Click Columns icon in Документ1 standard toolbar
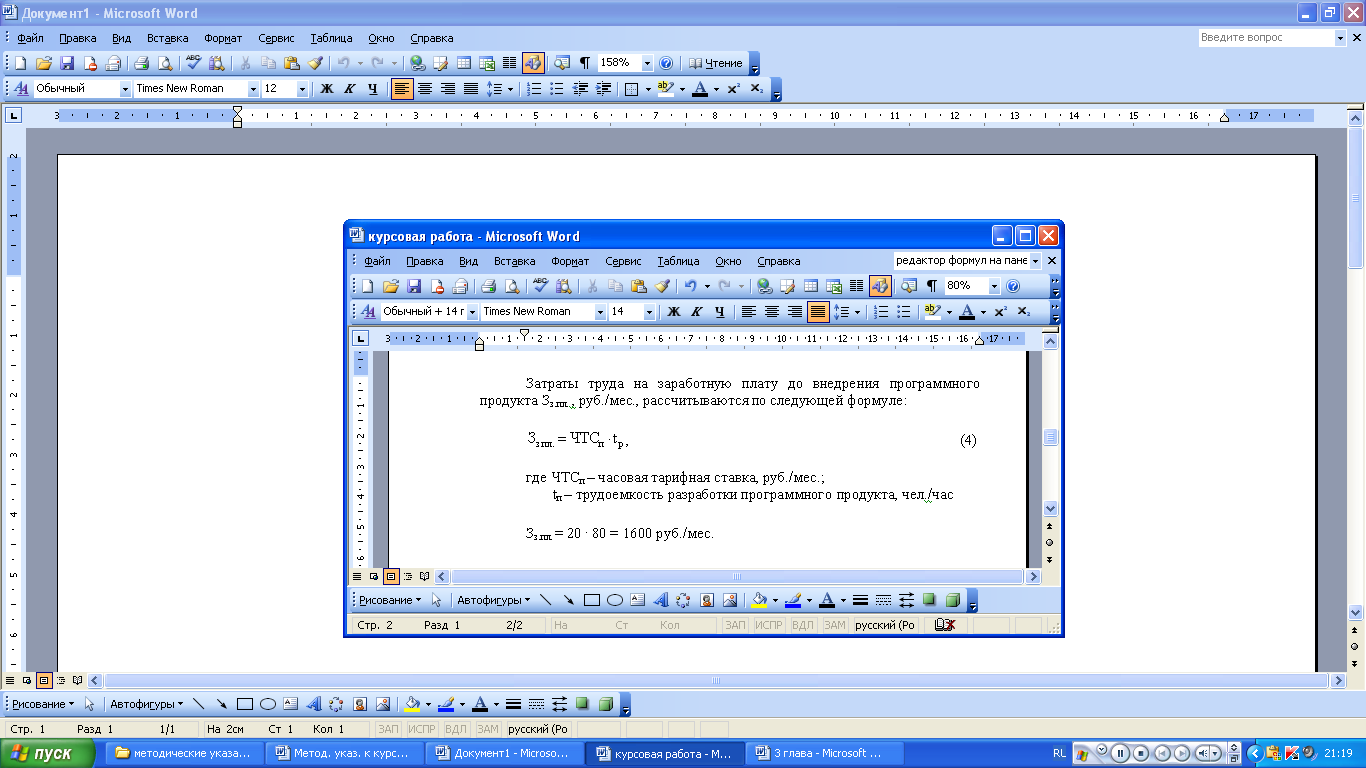The image size is (1366, 768). point(509,63)
